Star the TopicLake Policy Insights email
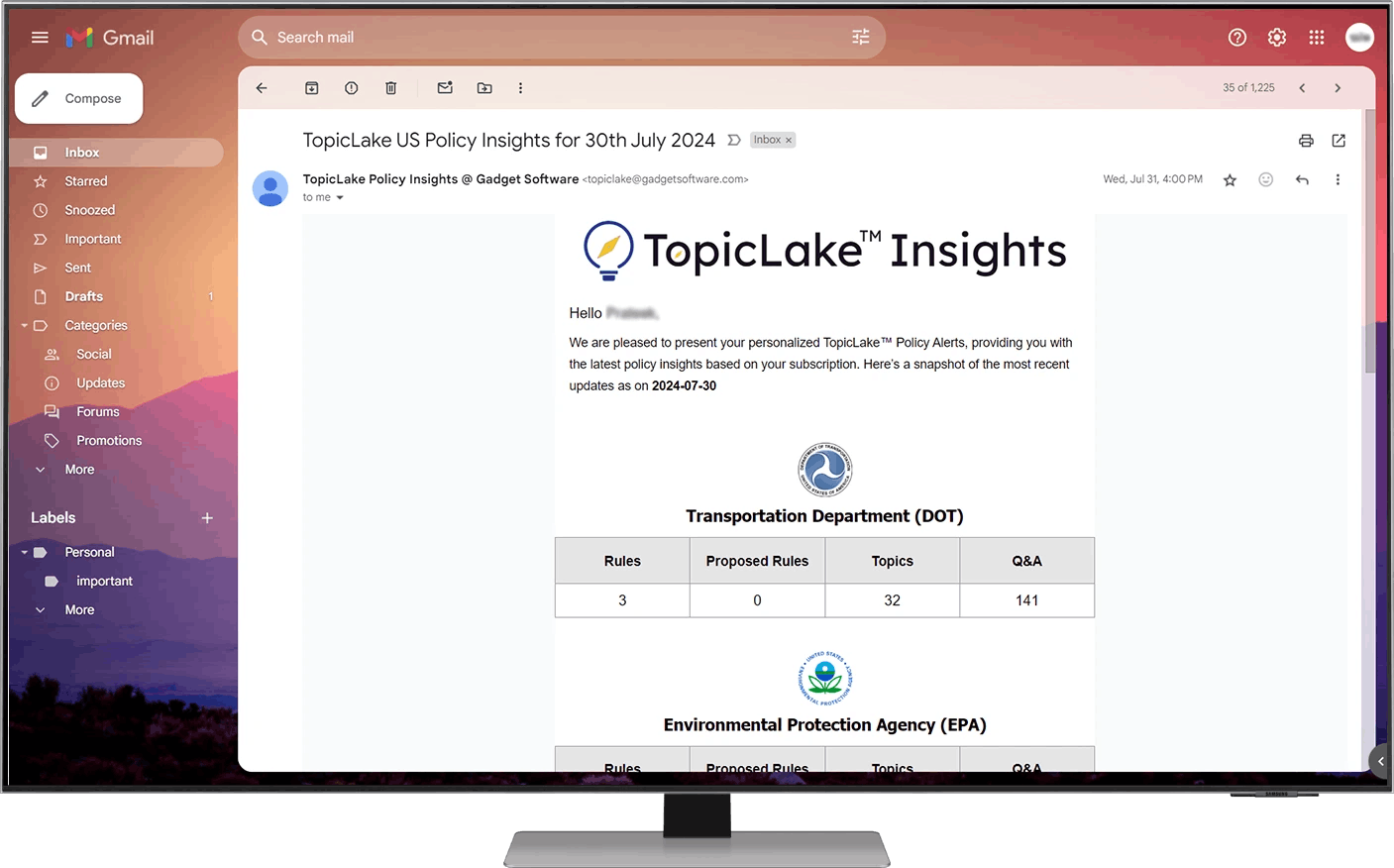1394x868 pixels. (x=1230, y=179)
